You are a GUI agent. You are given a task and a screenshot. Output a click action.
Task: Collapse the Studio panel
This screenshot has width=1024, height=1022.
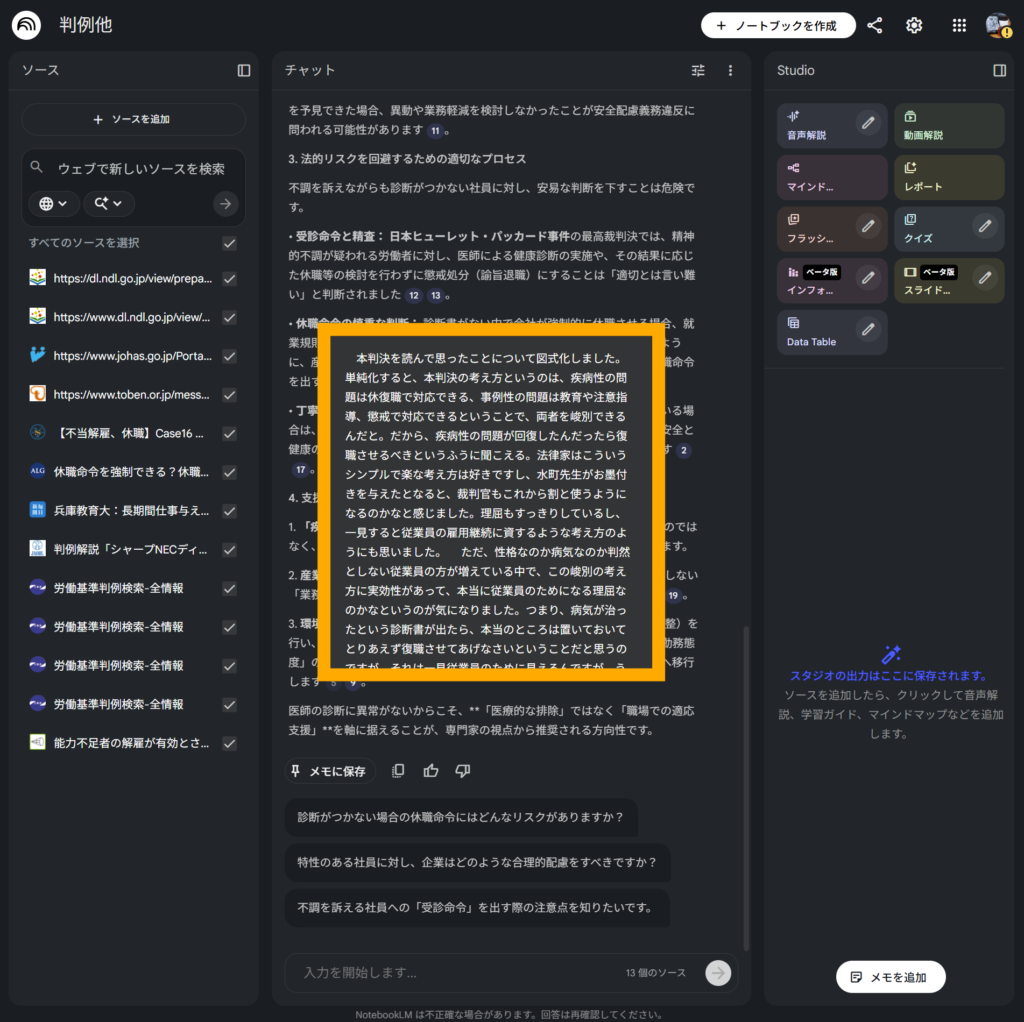pyautogui.click(x=999, y=70)
